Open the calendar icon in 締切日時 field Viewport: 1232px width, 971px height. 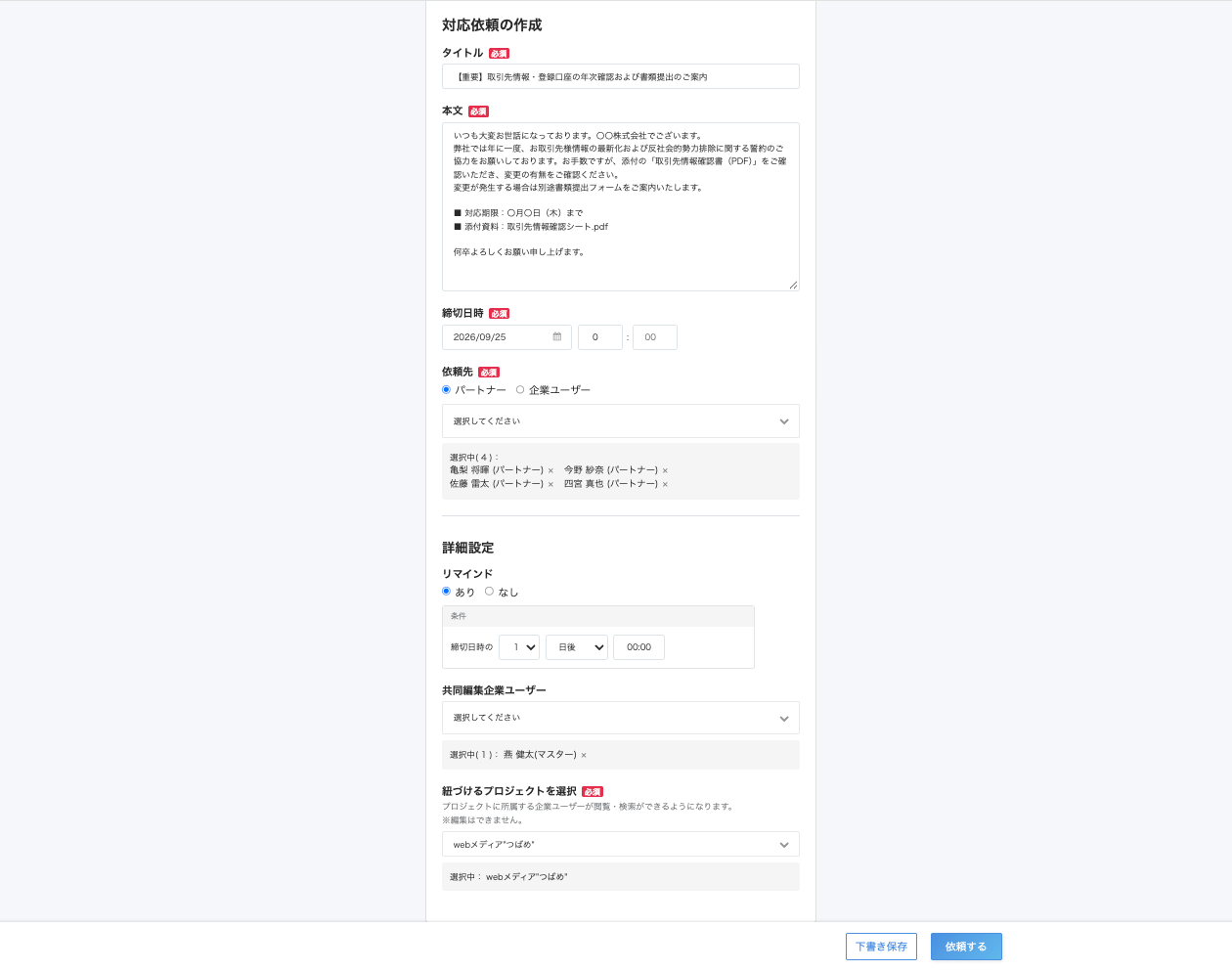click(x=557, y=336)
